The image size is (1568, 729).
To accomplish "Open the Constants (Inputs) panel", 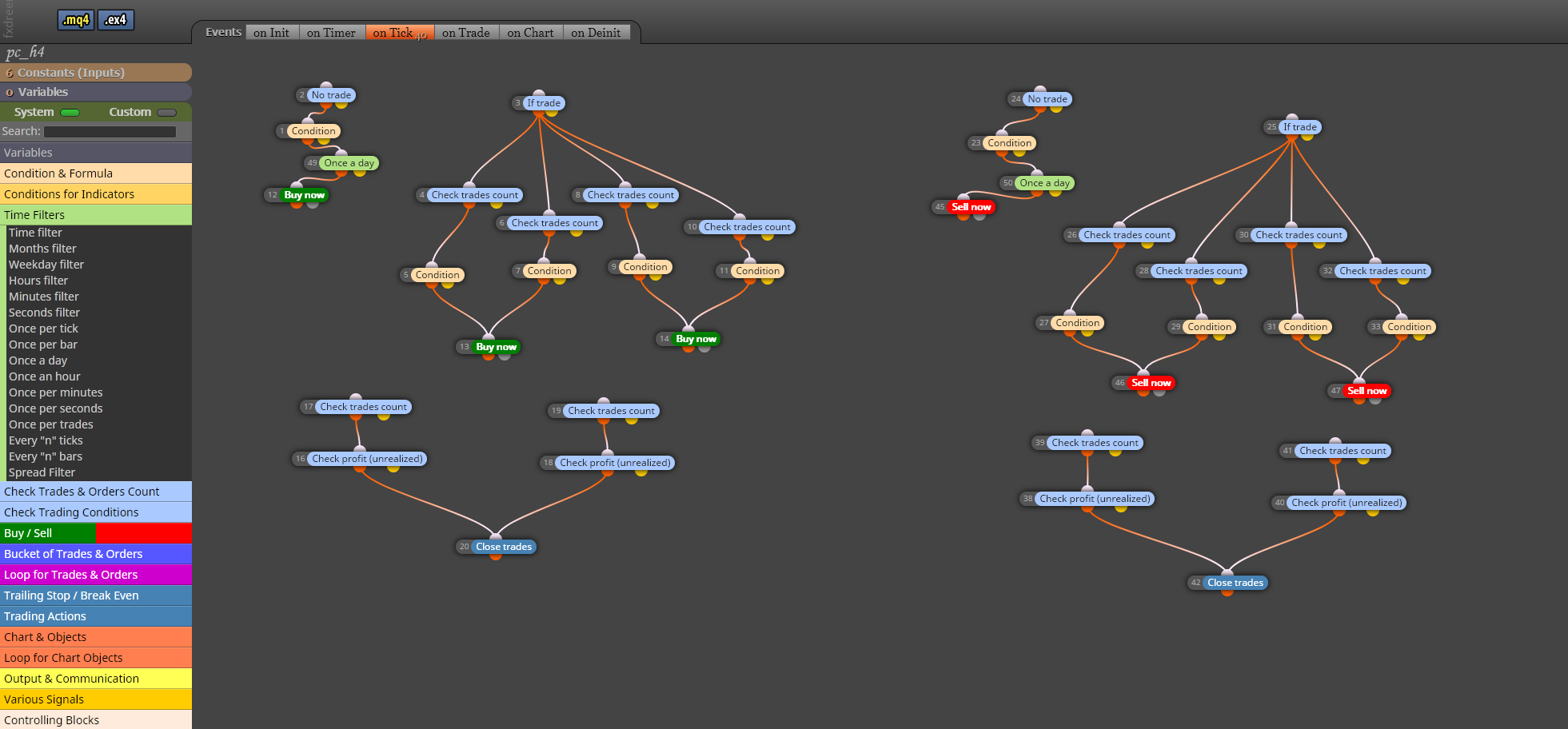I will click(96, 73).
